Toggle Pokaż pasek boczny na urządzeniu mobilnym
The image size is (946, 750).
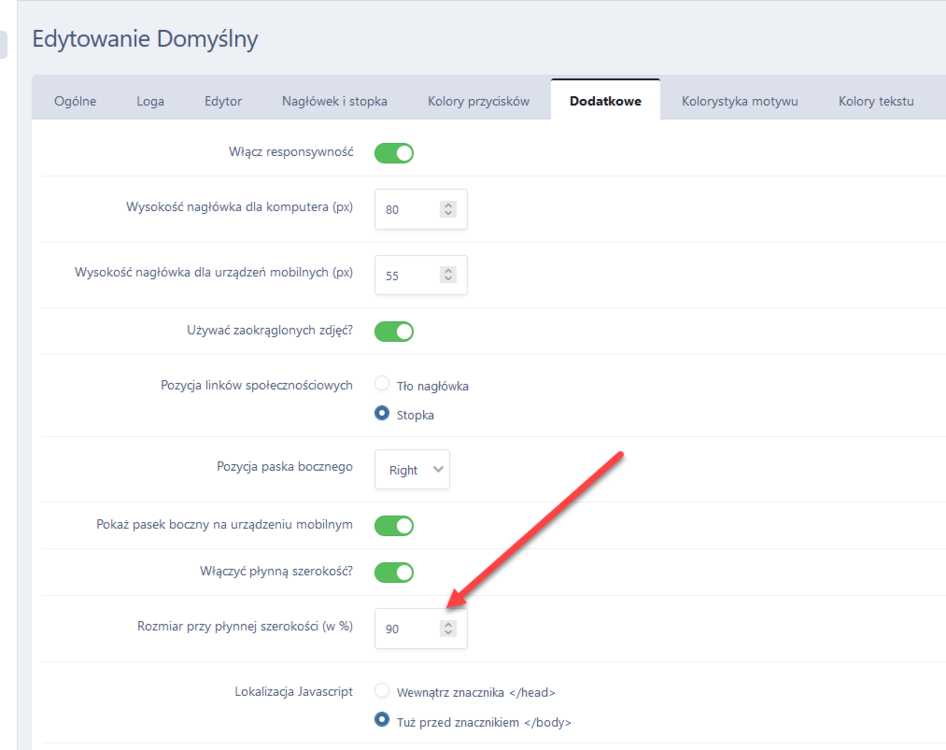tap(394, 525)
